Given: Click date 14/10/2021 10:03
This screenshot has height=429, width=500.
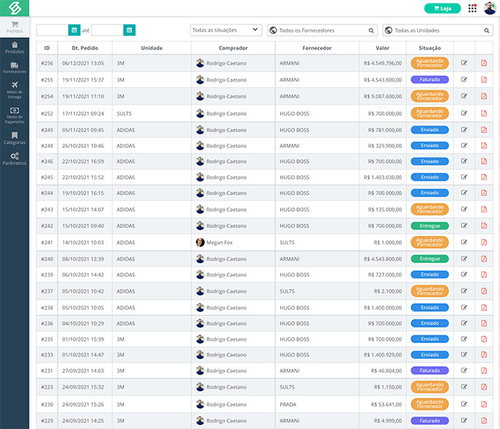Looking at the screenshot, I should [83, 242].
